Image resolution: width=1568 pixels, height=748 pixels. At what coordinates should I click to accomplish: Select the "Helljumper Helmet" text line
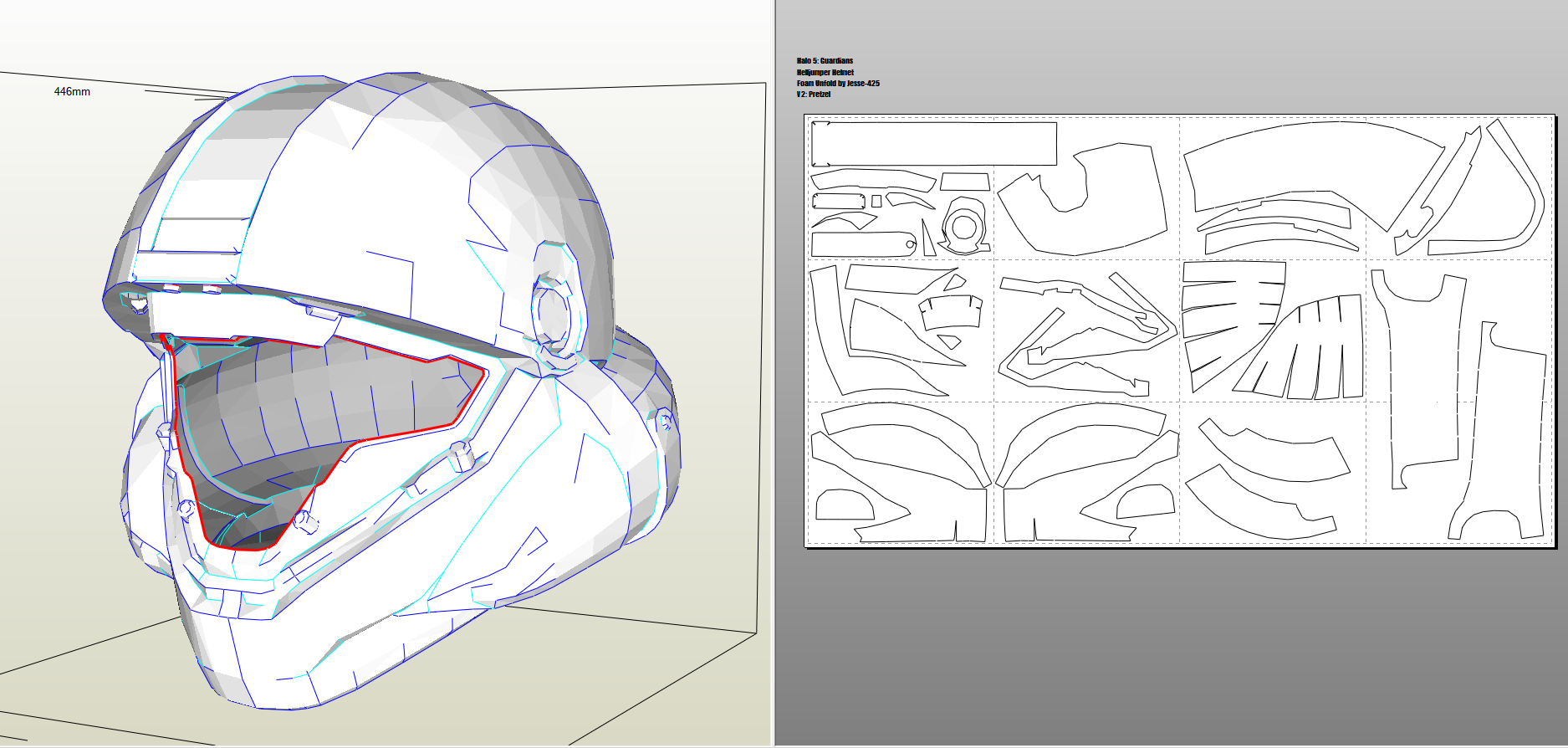pos(825,73)
